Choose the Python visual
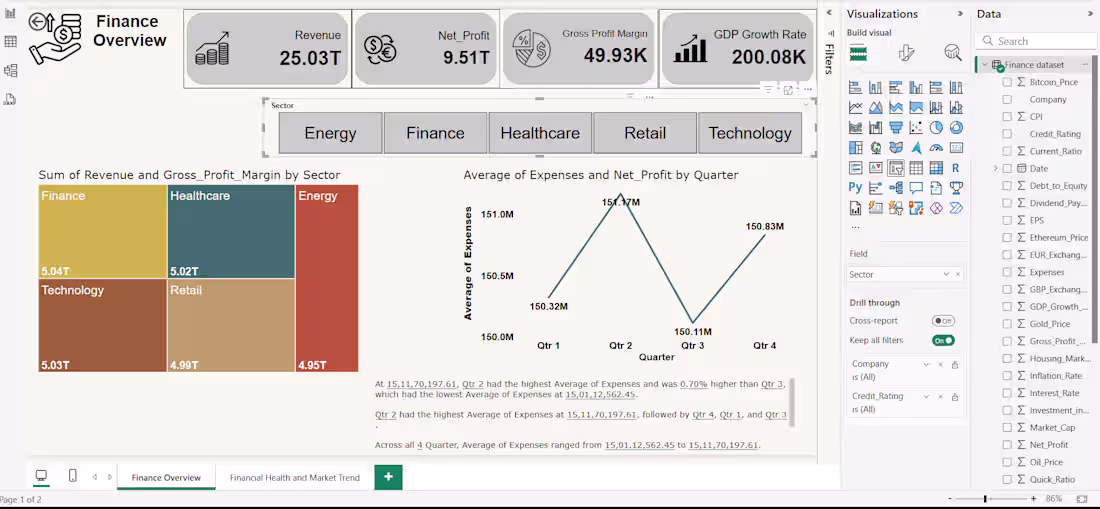Image resolution: width=1100 pixels, height=509 pixels. click(x=855, y=188)
